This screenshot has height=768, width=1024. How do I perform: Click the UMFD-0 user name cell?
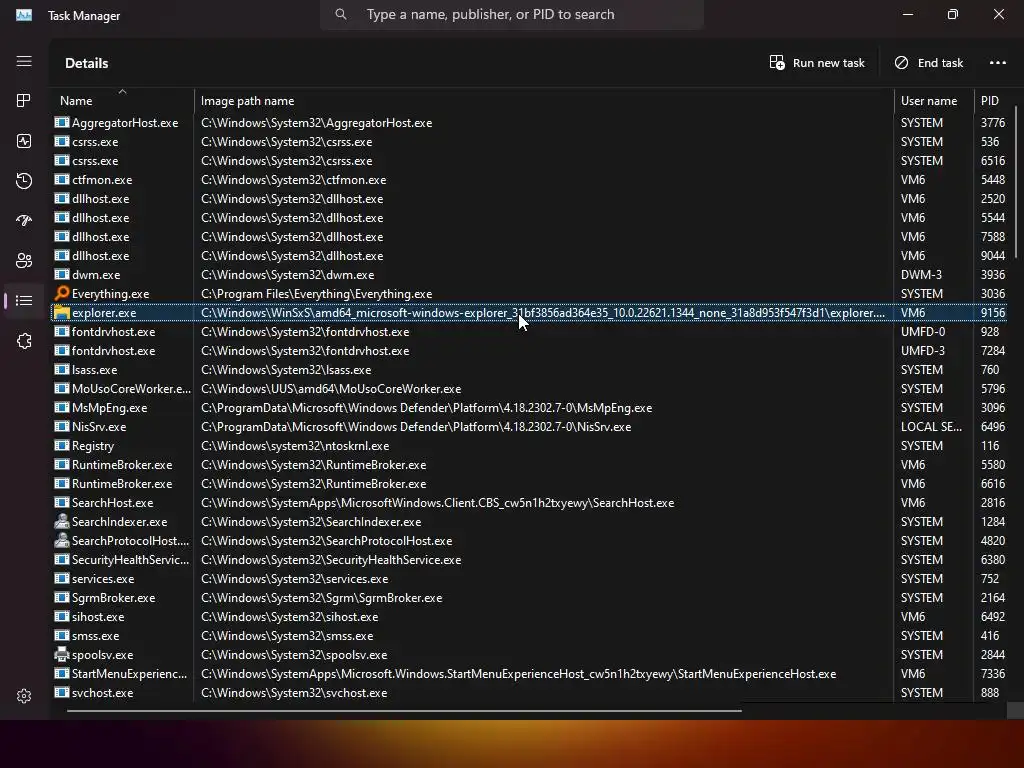pos(923,332)
